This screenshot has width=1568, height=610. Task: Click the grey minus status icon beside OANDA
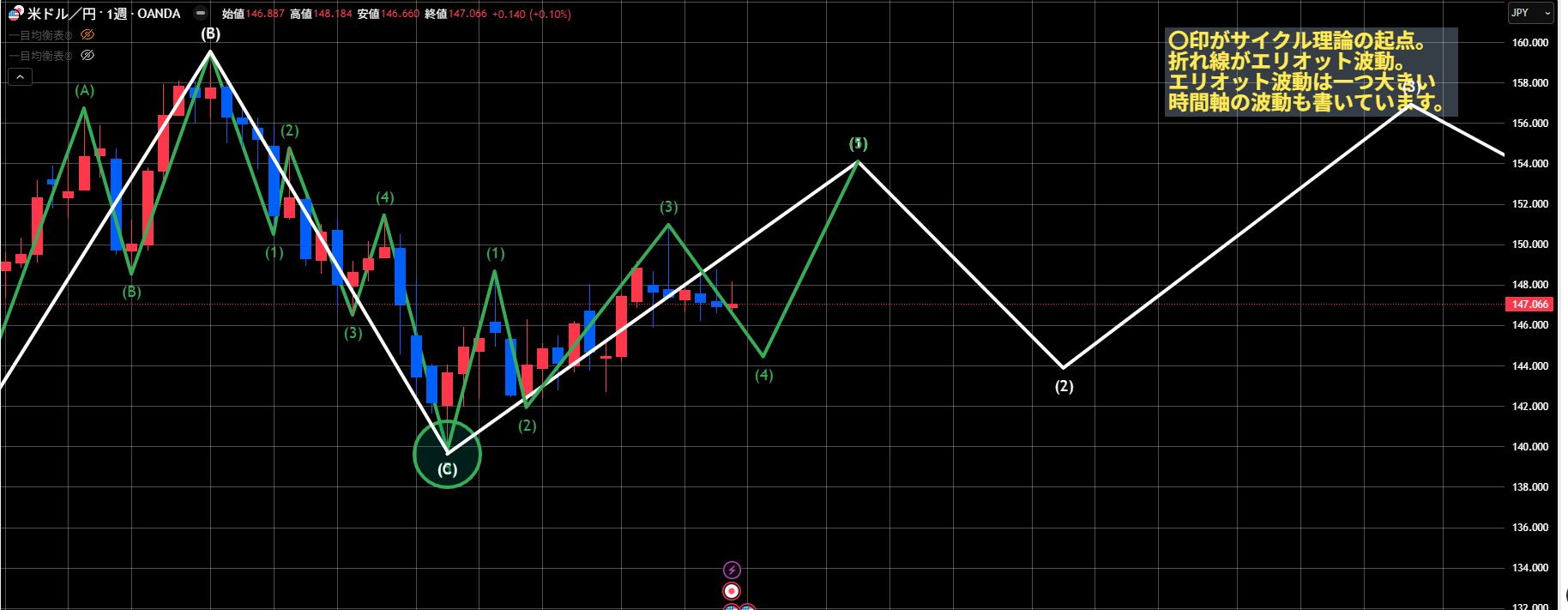201,14
